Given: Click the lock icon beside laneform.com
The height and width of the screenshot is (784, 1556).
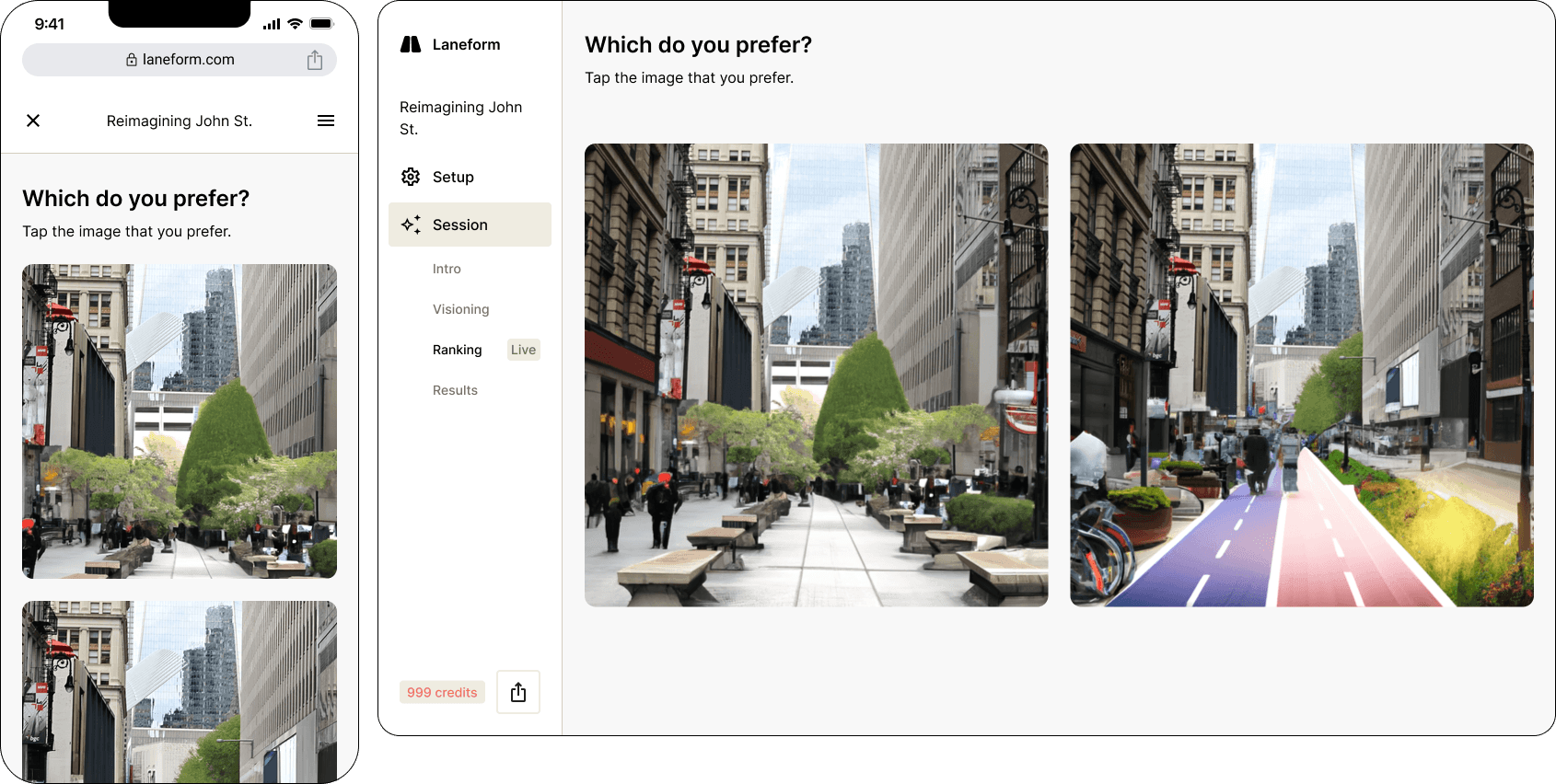Looking at the screenshot, I should point(132,60).
